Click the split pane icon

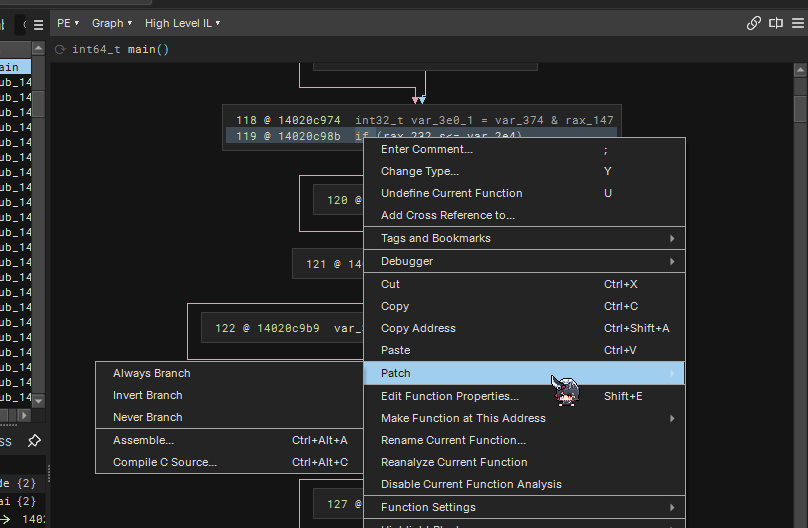pos(775,23)
